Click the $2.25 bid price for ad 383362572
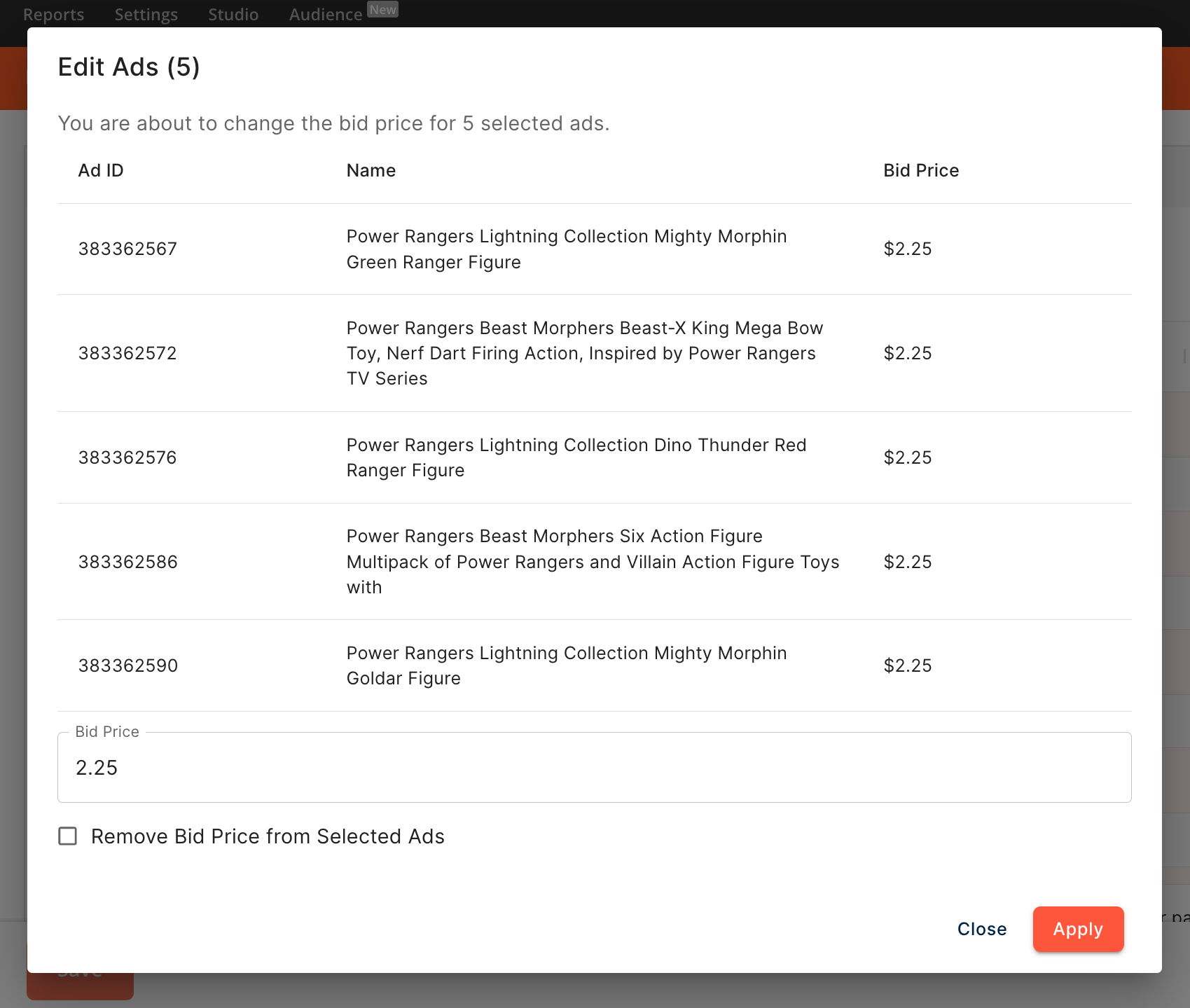1190x1008 pixels. (x=908, y=353)
